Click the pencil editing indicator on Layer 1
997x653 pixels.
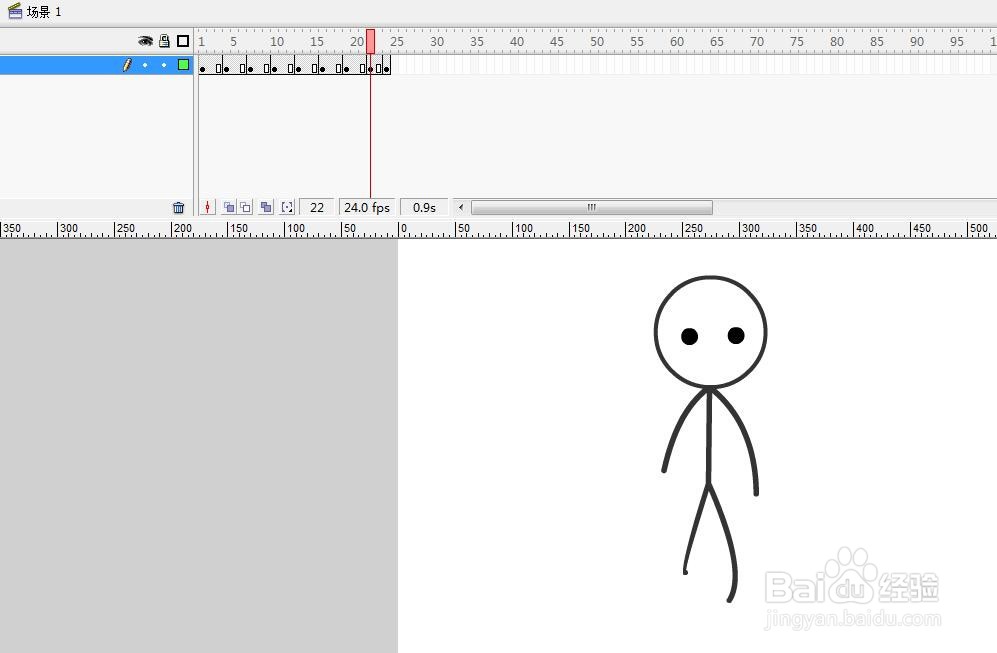pyautogui.click(x=127, y=64)
